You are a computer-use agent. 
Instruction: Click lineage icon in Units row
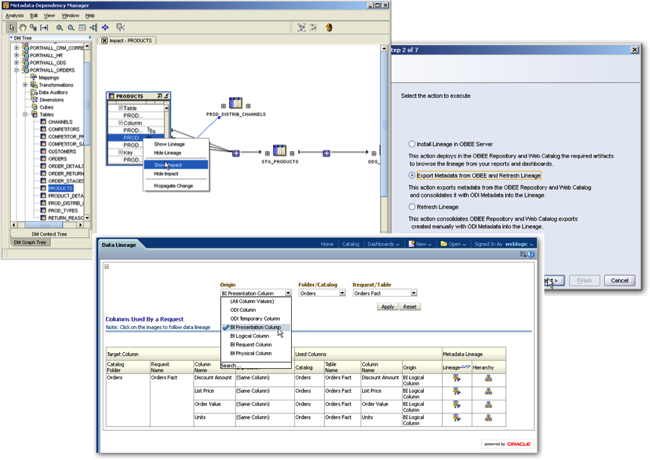click(456, 418)
